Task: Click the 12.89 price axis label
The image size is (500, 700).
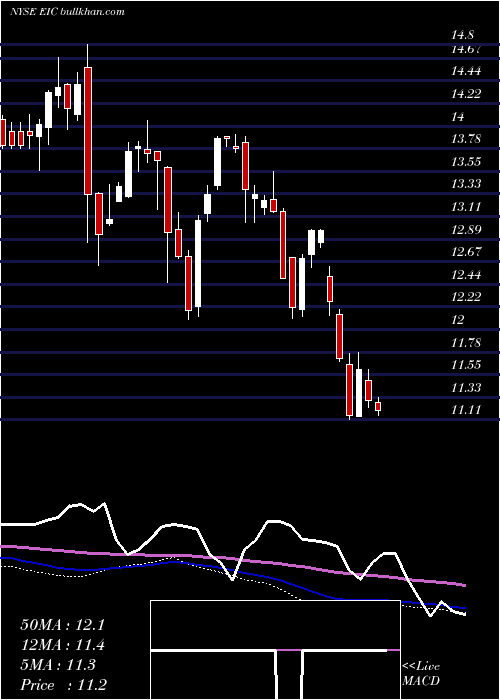Action: point(466,229)
